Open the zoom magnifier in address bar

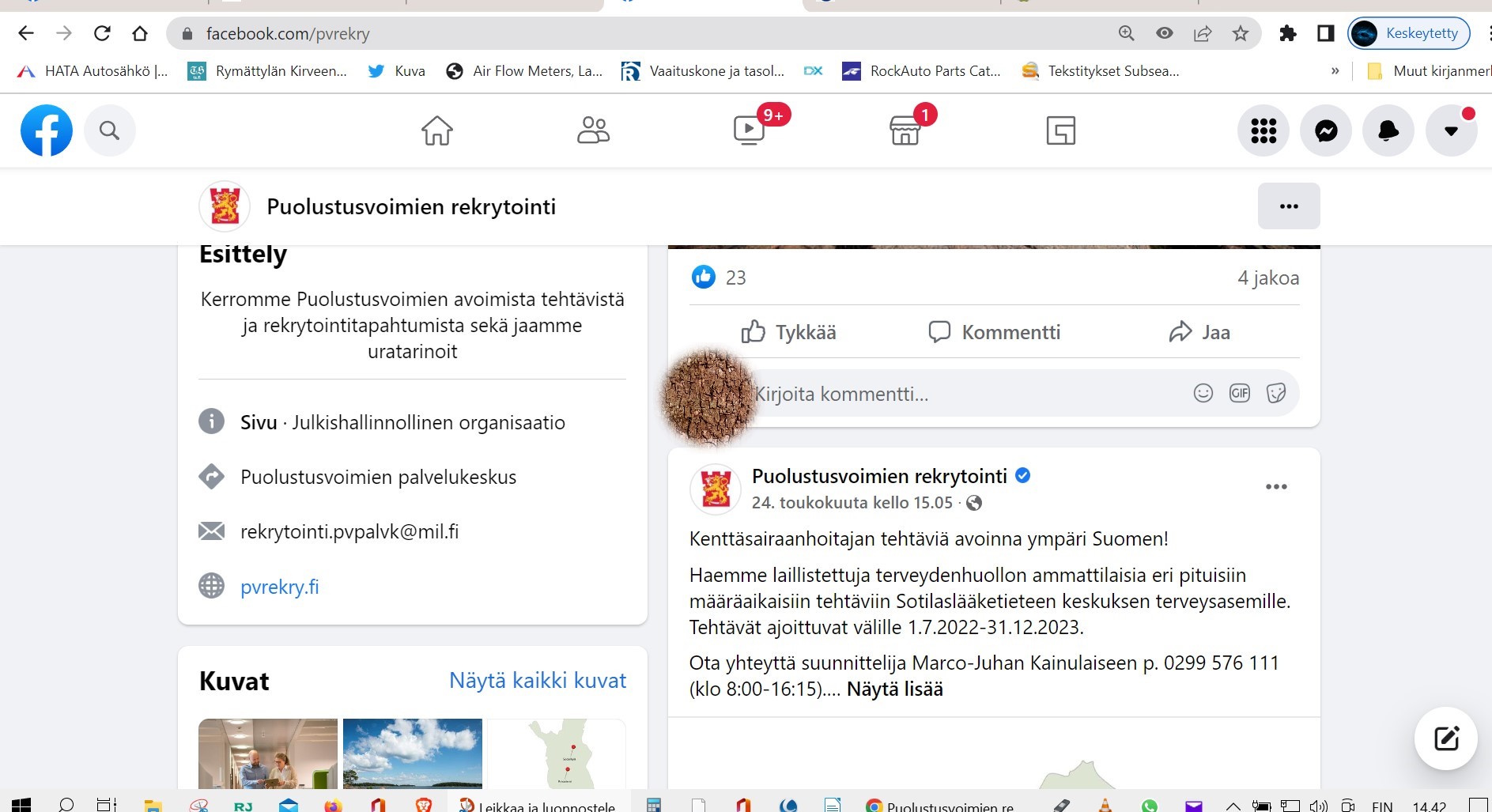[1127, 33]
